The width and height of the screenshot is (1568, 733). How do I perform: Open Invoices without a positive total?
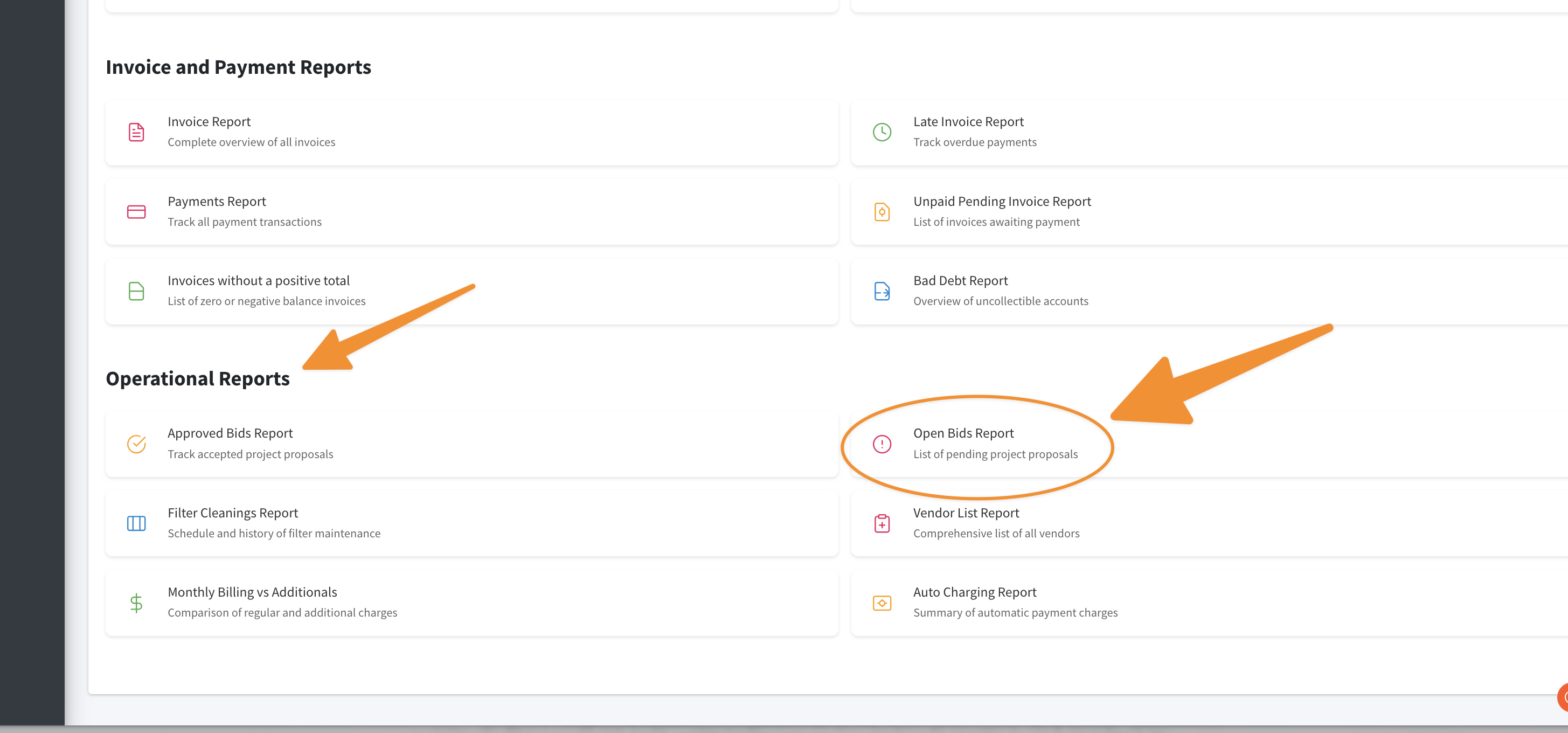point(258,281)
